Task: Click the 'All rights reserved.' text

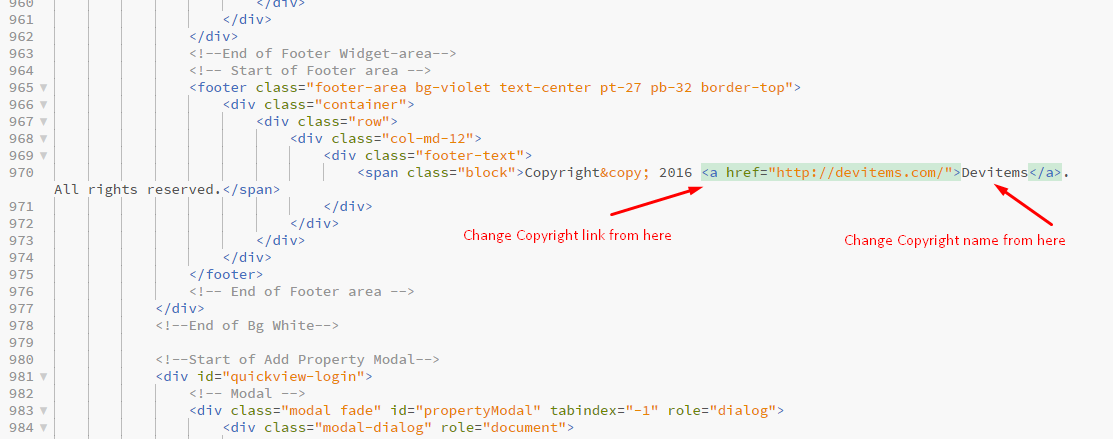Action: click(x=138, y=190)
